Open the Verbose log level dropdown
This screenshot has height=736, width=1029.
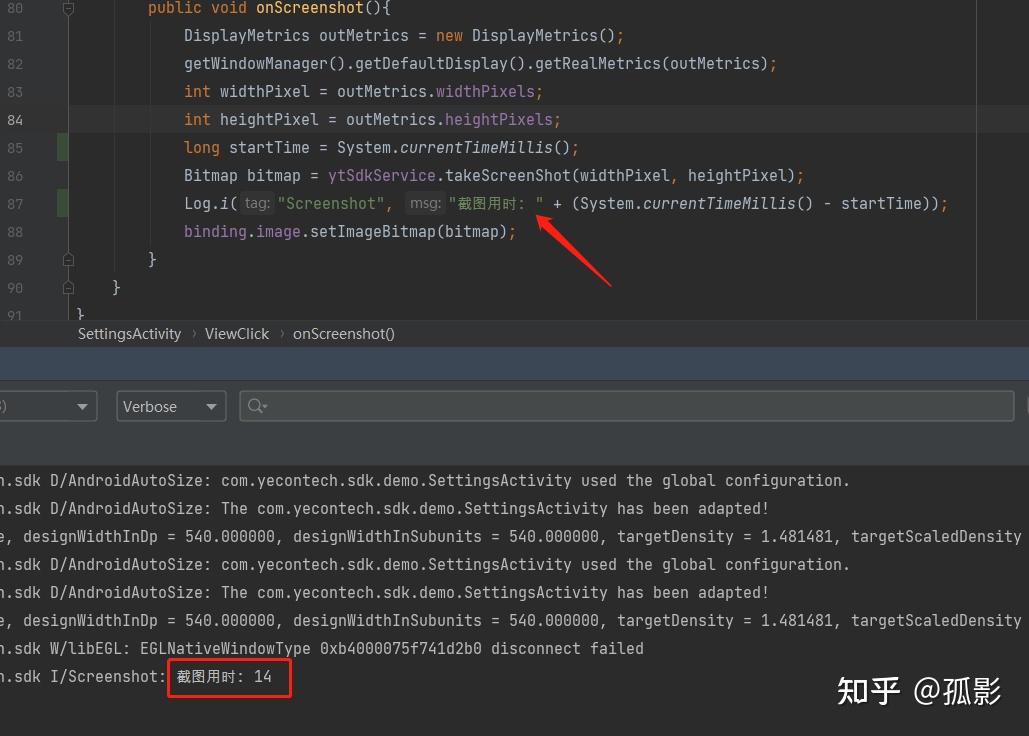(x=211, y=407)
